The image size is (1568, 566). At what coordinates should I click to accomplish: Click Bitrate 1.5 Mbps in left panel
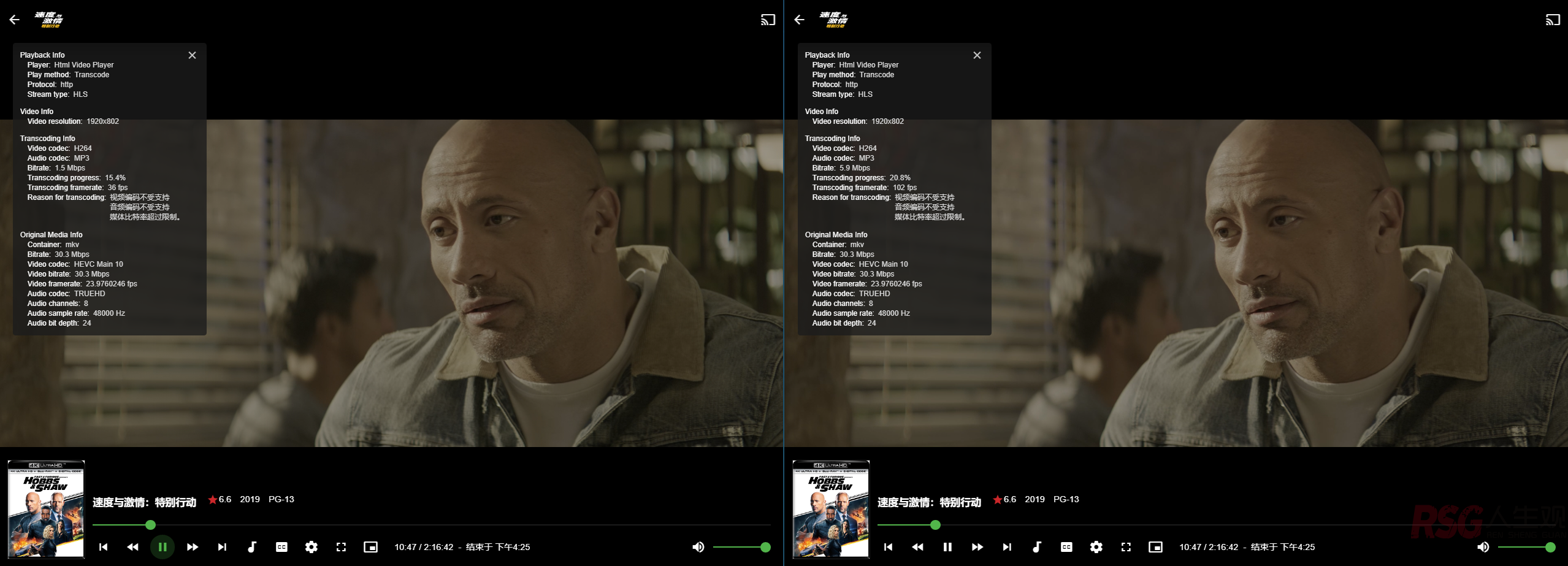[x=56, y=168]
